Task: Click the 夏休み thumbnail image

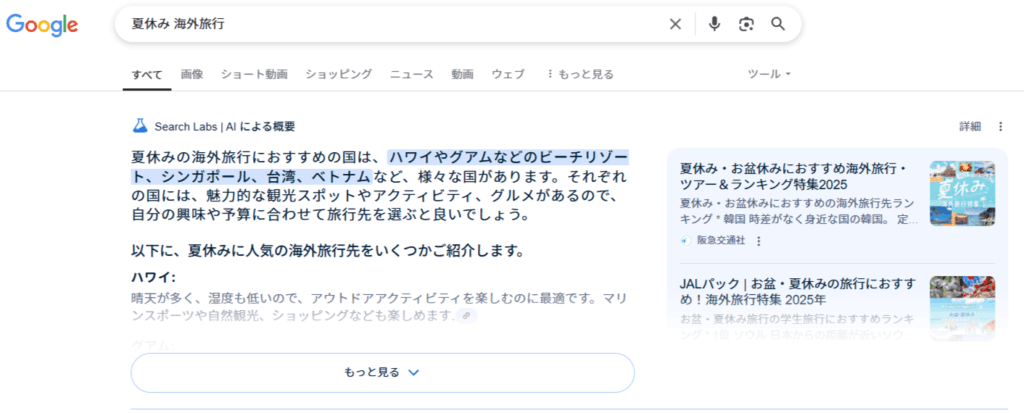Action: 963,193
